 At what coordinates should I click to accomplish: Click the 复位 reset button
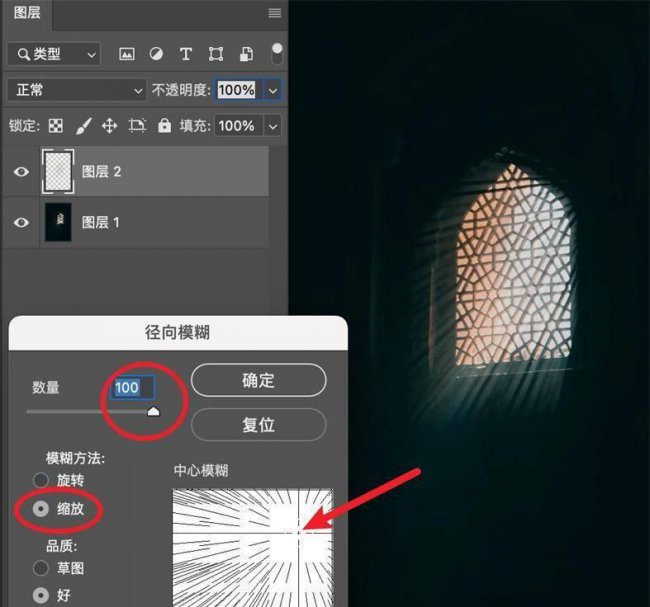tap(258, 425)
